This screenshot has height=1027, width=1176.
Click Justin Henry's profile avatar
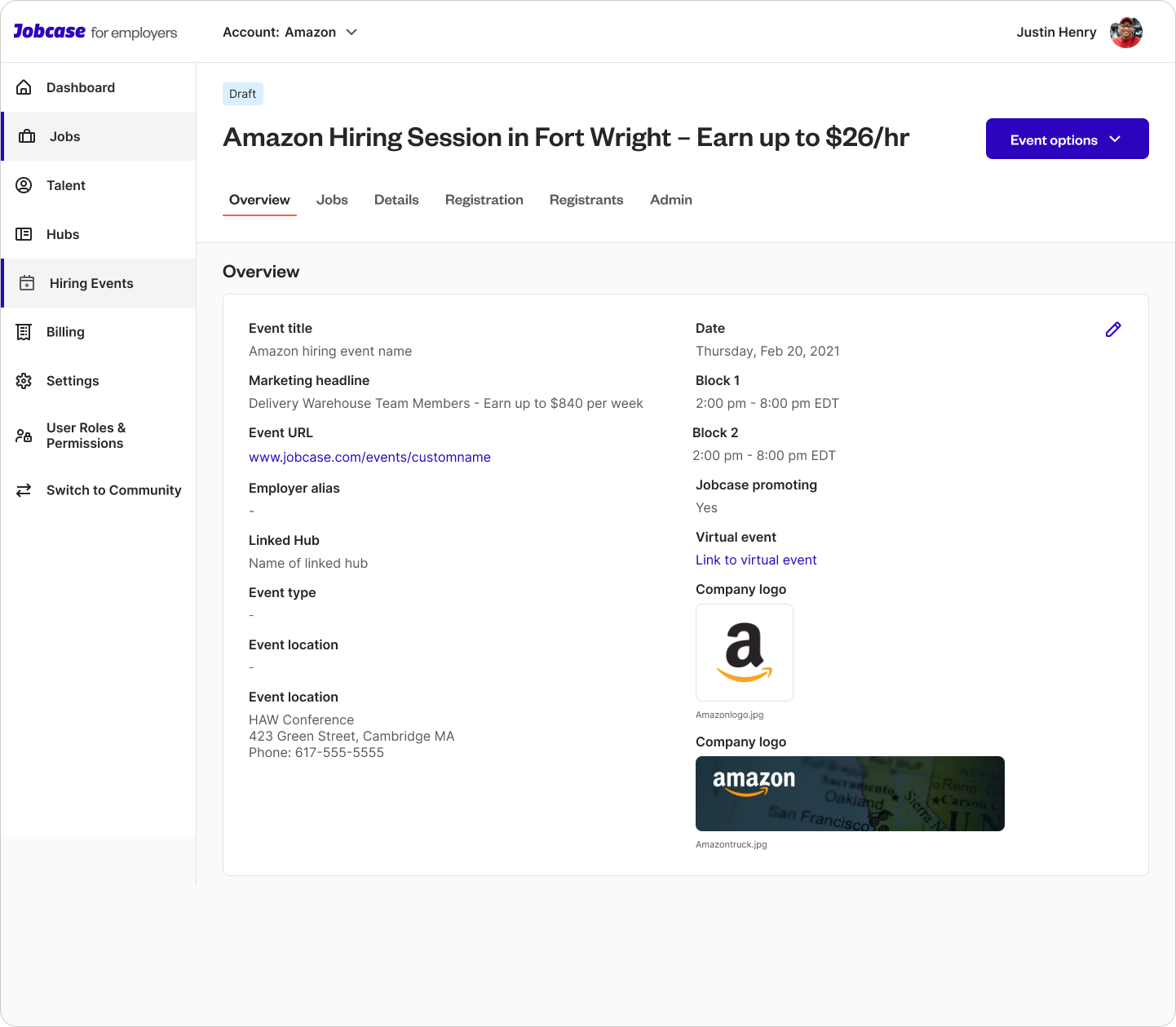point(1126,33)
